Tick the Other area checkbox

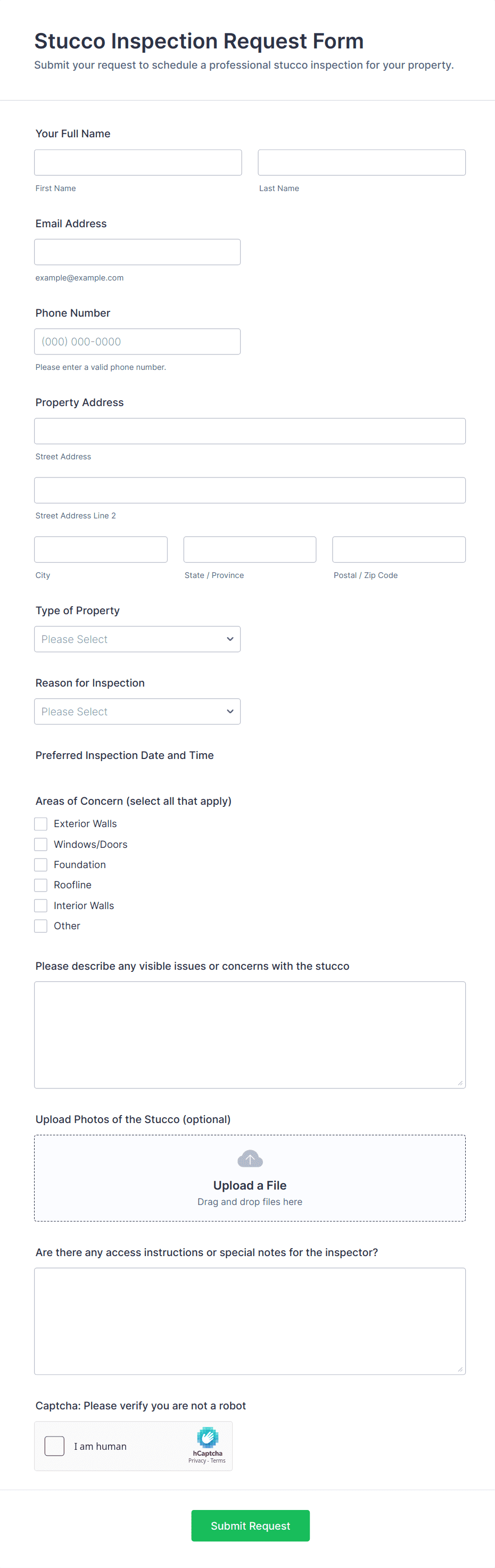[x=41, y=926]
